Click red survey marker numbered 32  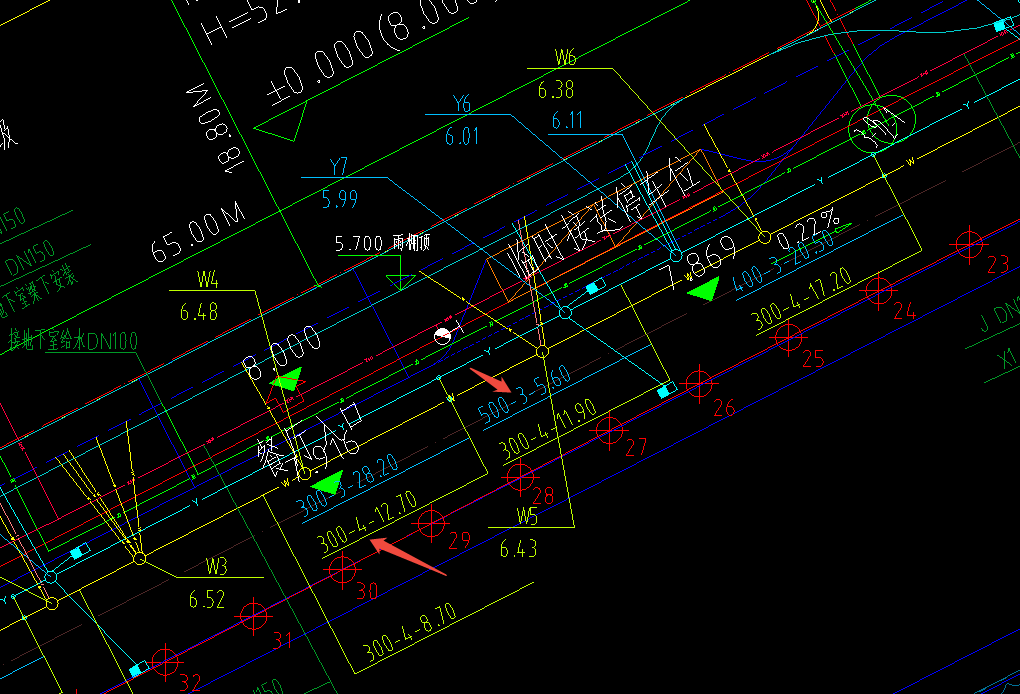pos(165,662)
